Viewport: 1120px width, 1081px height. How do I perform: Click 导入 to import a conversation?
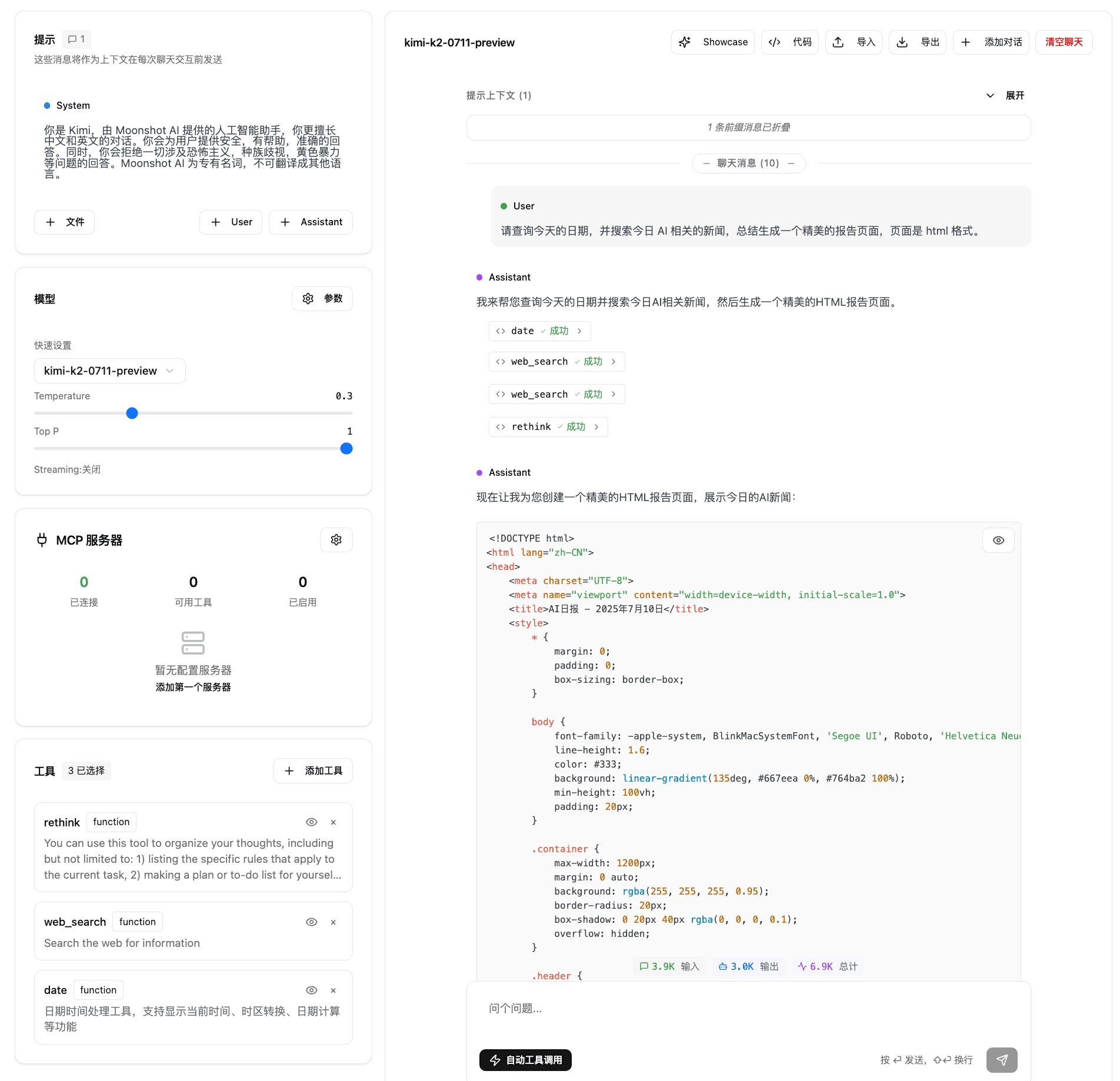[854, 42]
